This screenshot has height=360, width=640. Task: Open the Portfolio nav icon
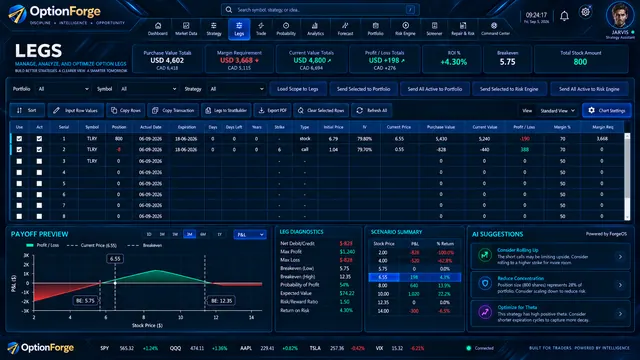pyautogui.click(x=375, y=29)
